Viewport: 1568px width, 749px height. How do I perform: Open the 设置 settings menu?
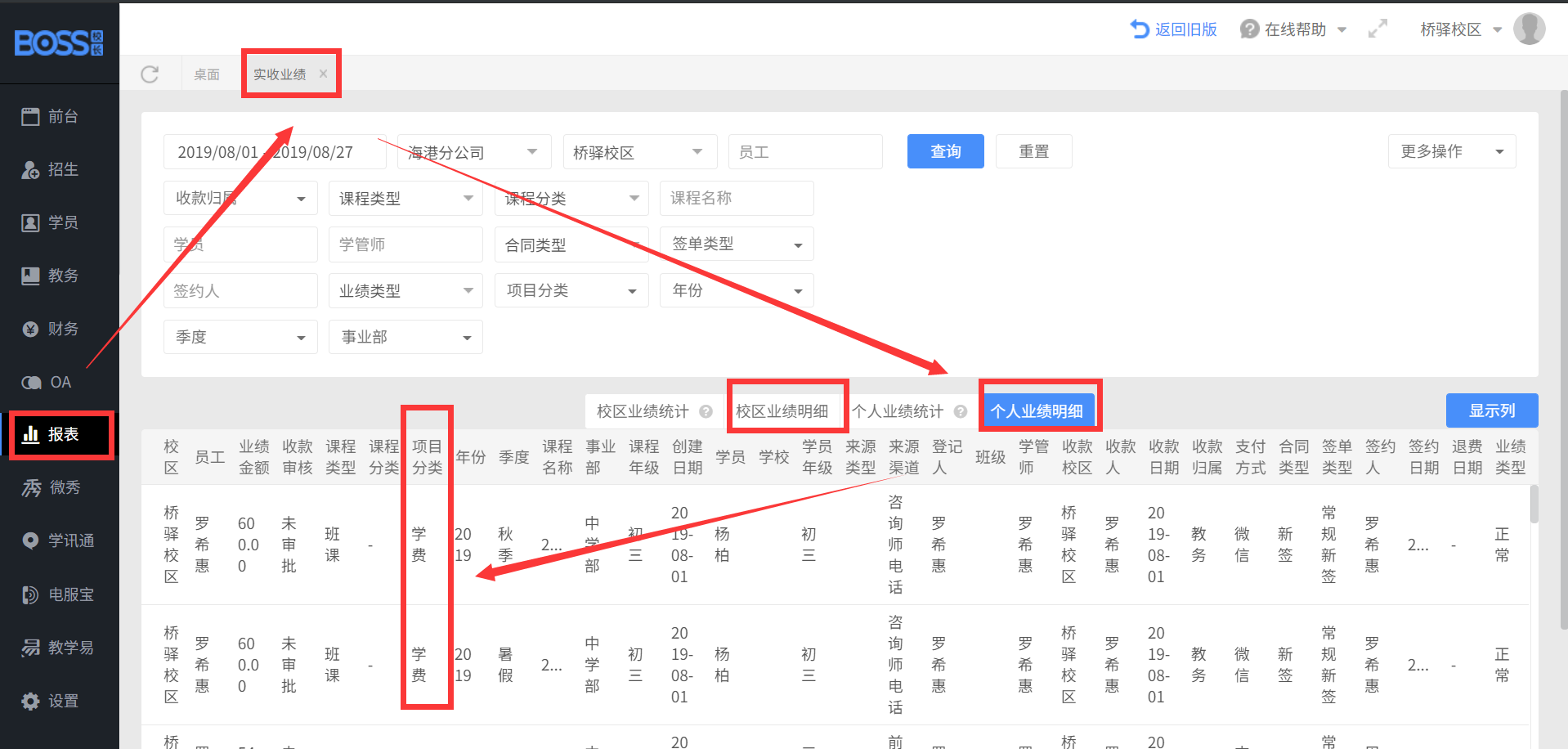(60, 701)
